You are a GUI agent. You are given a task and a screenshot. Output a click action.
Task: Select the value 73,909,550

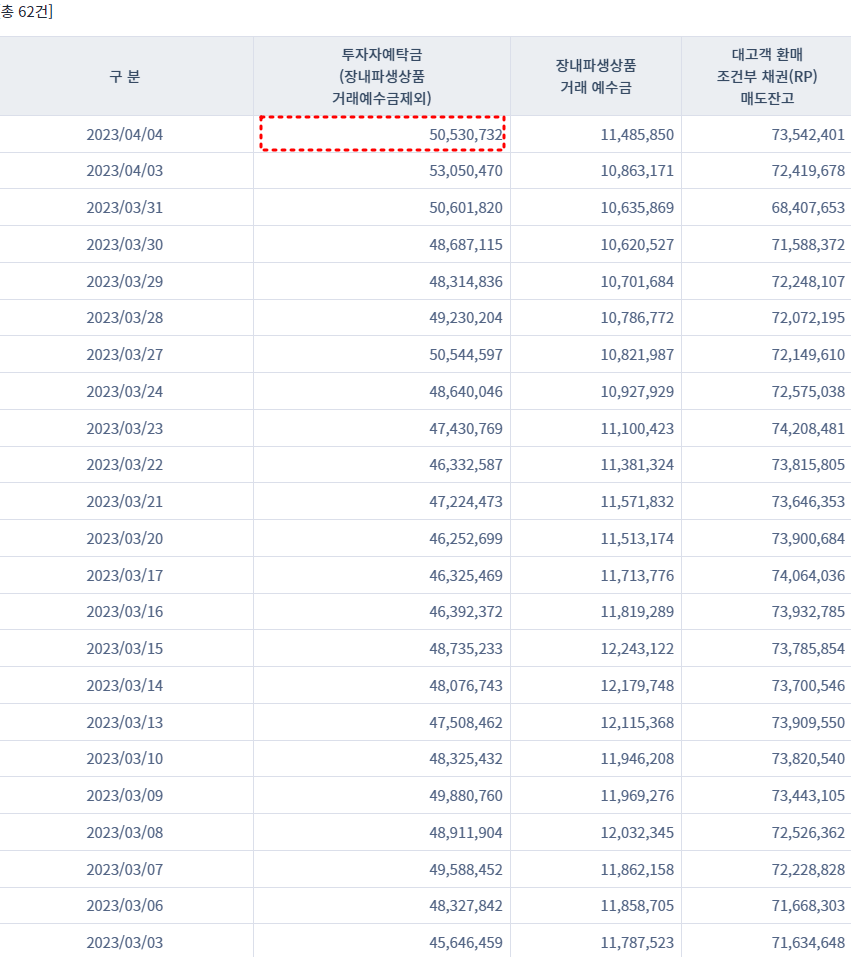(x=808, y=723)
